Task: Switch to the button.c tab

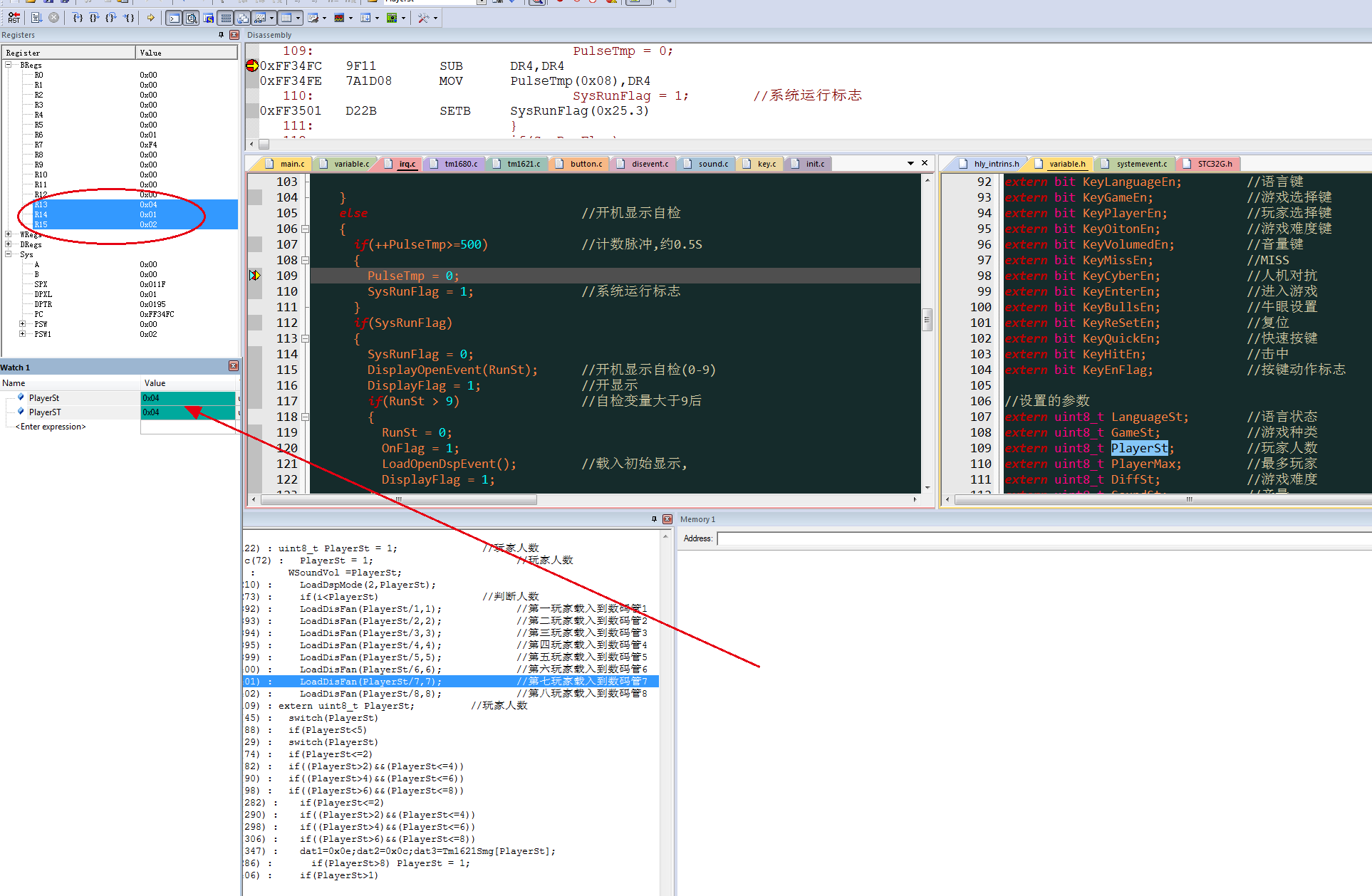Action: (x=580, y=164)
